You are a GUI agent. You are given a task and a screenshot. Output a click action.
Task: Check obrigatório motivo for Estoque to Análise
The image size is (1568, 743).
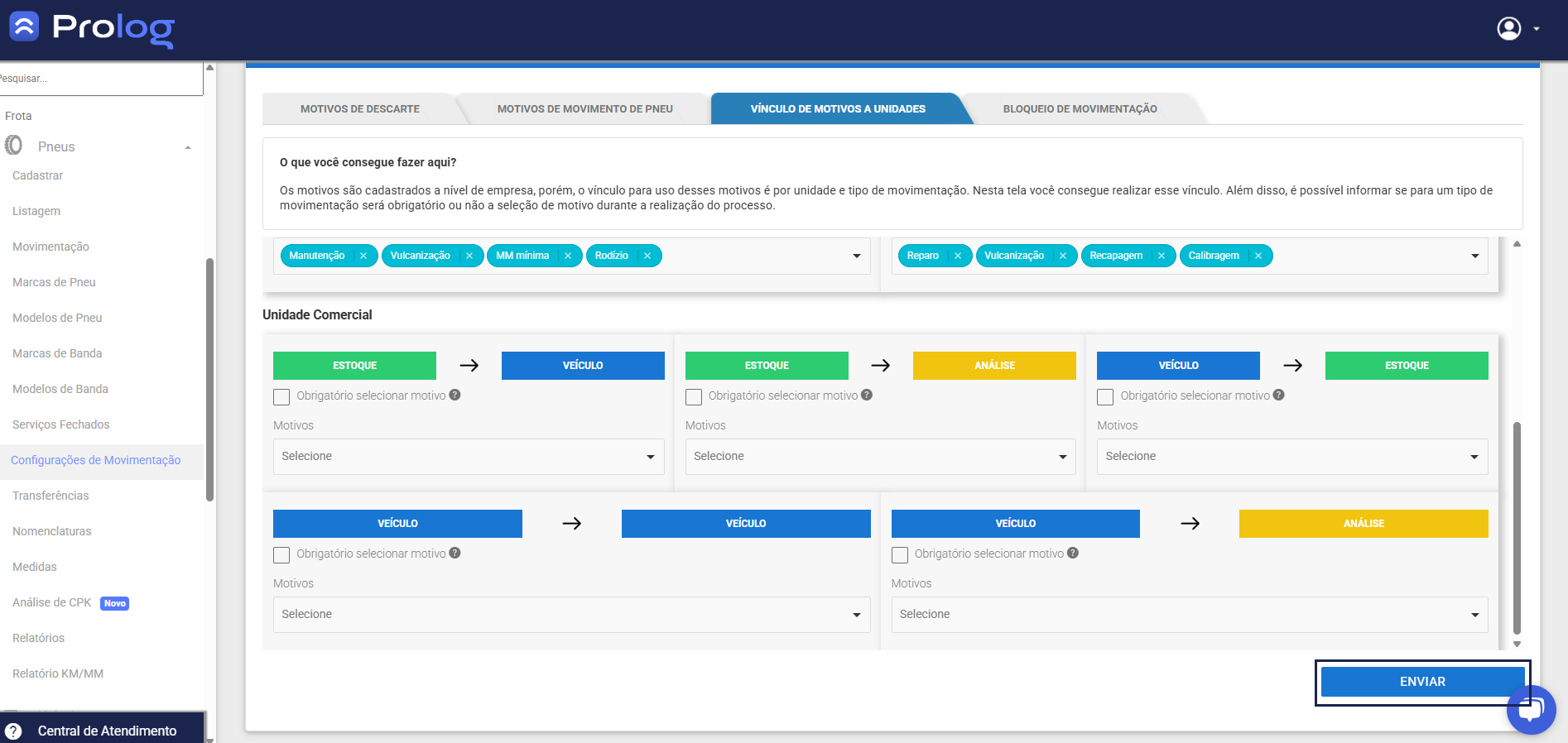tap(694, 396)
